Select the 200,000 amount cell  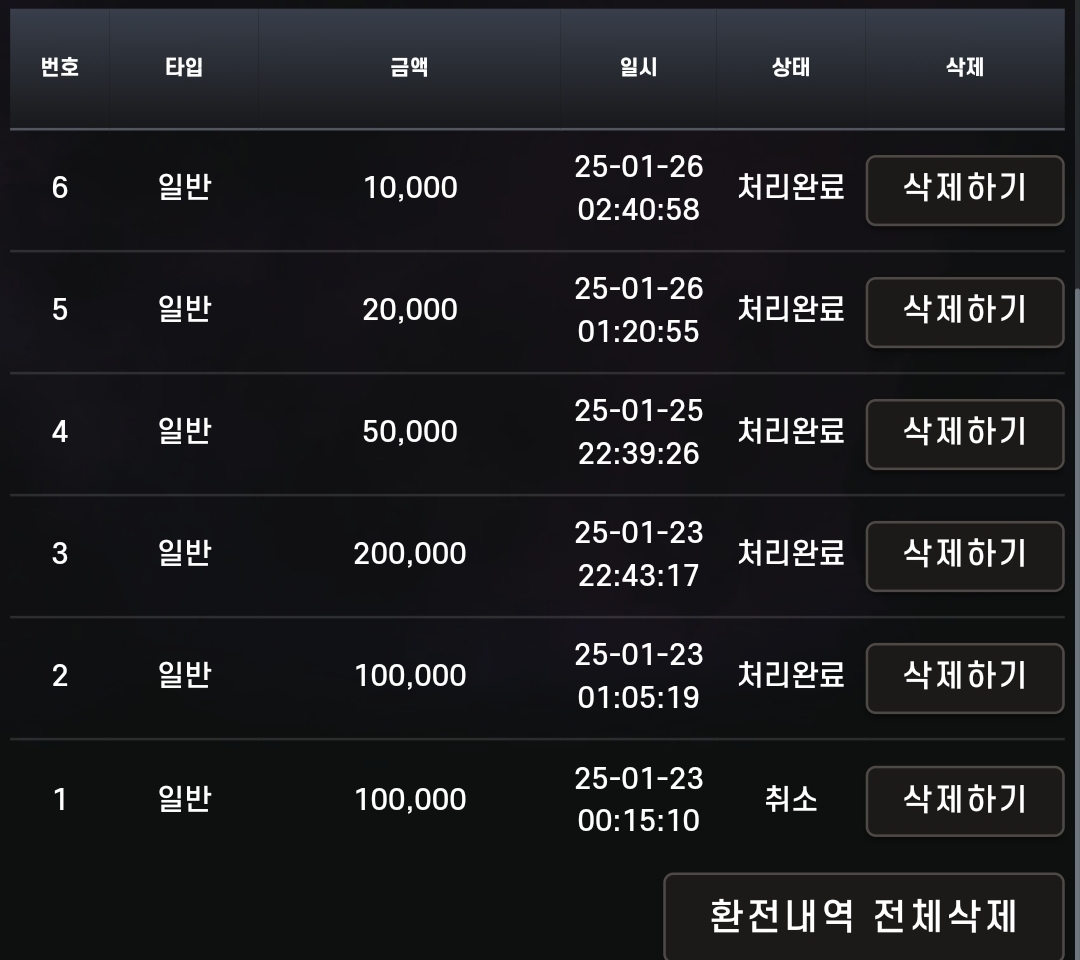point(410,554)
